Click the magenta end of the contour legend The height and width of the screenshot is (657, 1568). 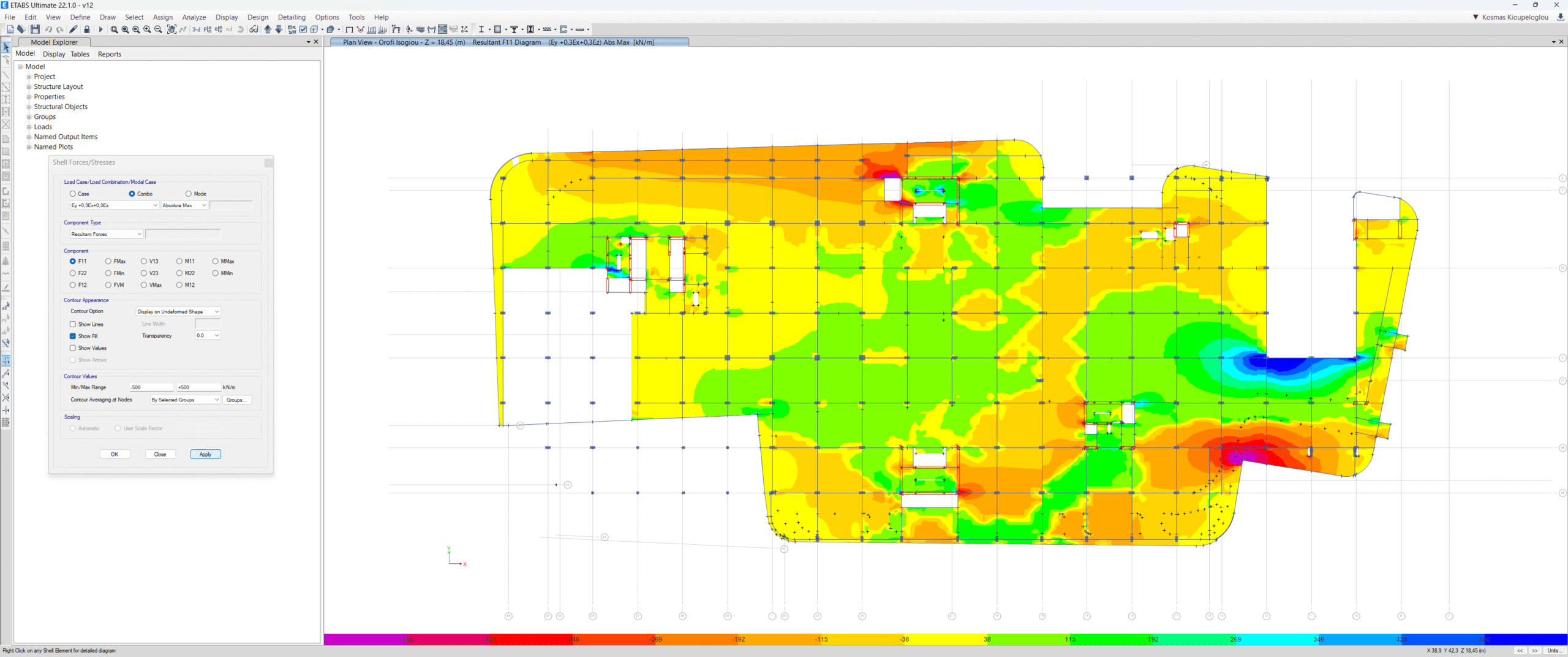(x=366, y=639)
